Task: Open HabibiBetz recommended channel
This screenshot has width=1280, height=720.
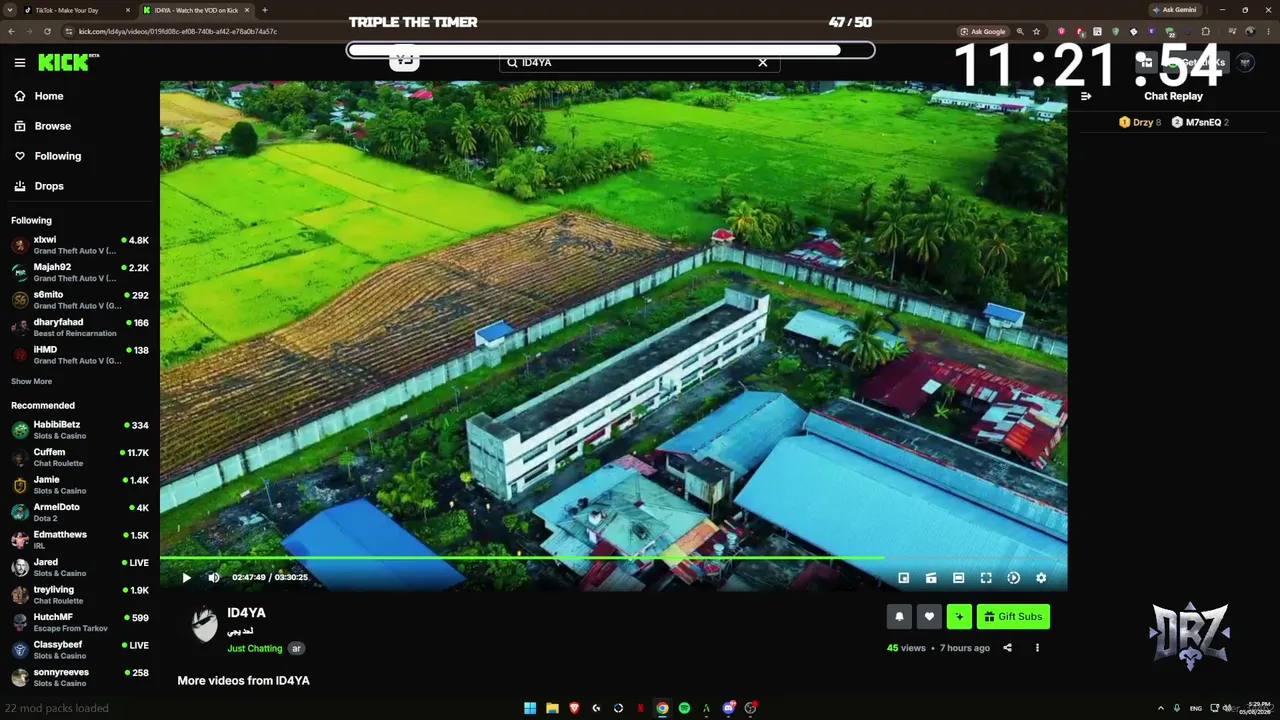Action: [x=80, y=429]
